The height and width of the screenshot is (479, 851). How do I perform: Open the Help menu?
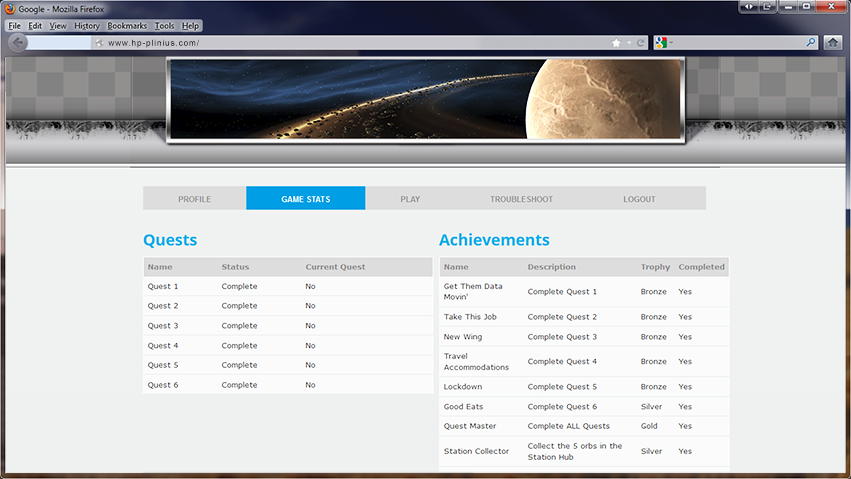point(190,25)
